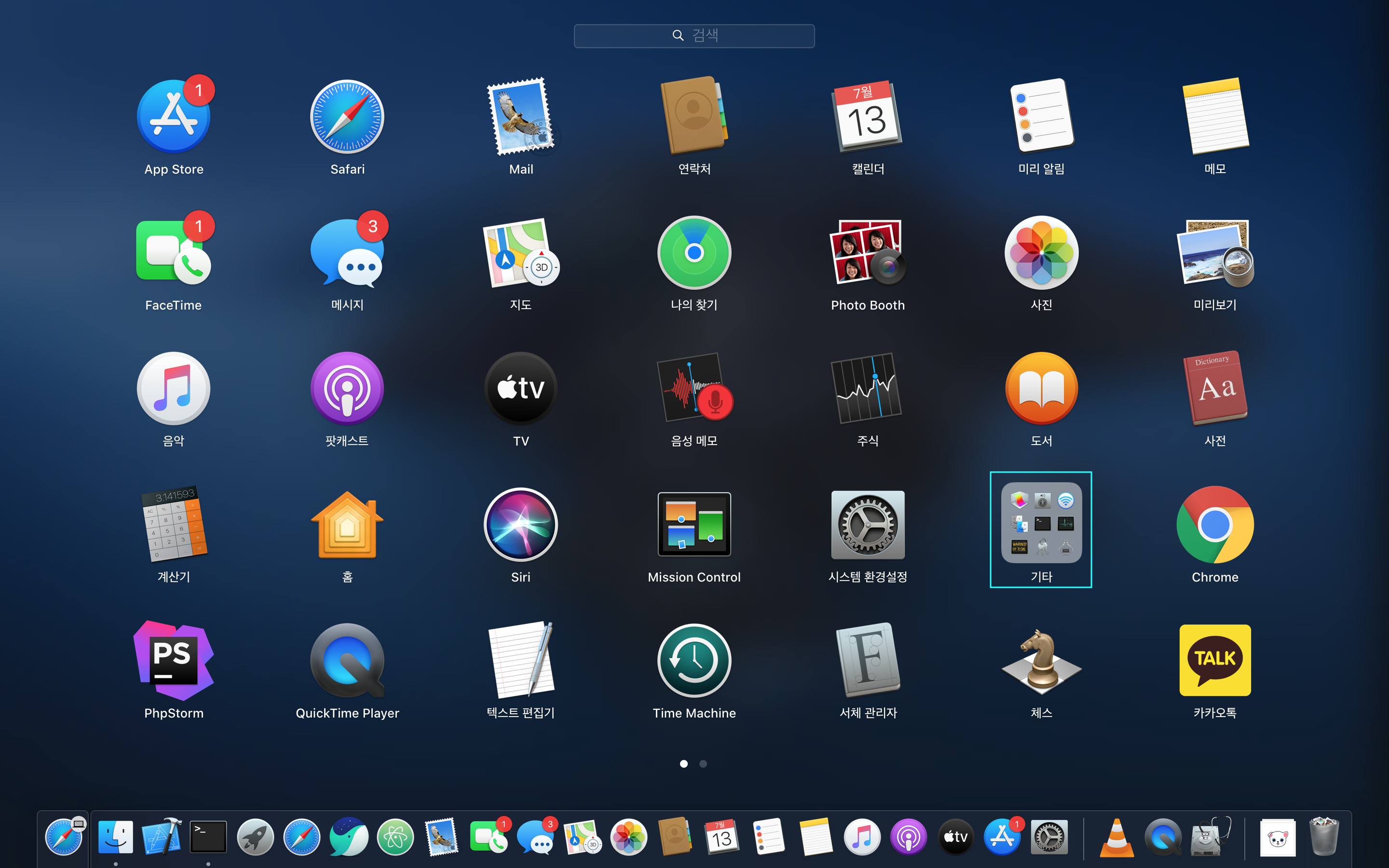Image resolution: width=1389 pixels, height=868 pixels.
Task: Open the Trash in the Dock
Action: tap(1324, 837)
